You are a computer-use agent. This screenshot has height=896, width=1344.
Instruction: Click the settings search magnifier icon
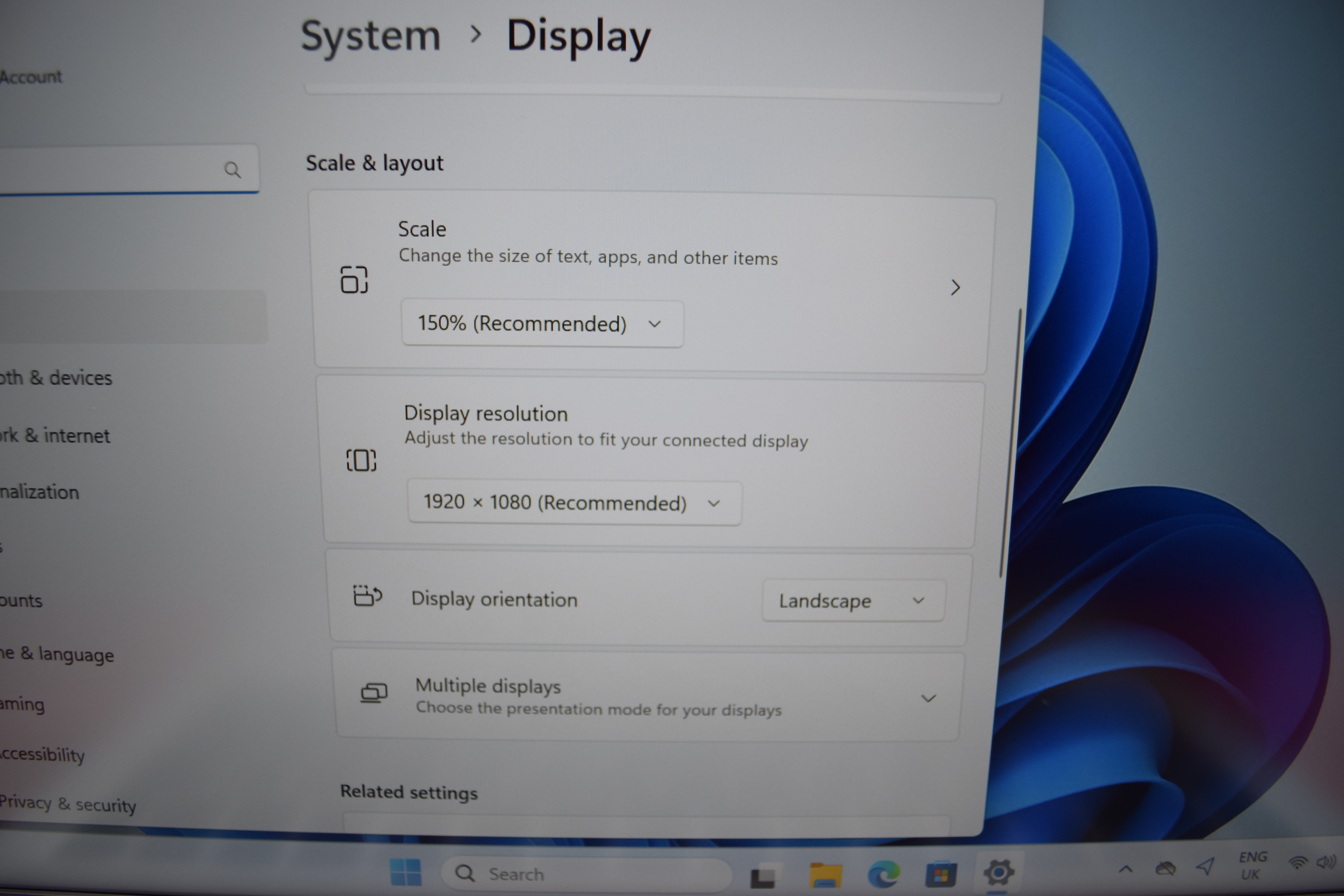(x=232, y=170)
